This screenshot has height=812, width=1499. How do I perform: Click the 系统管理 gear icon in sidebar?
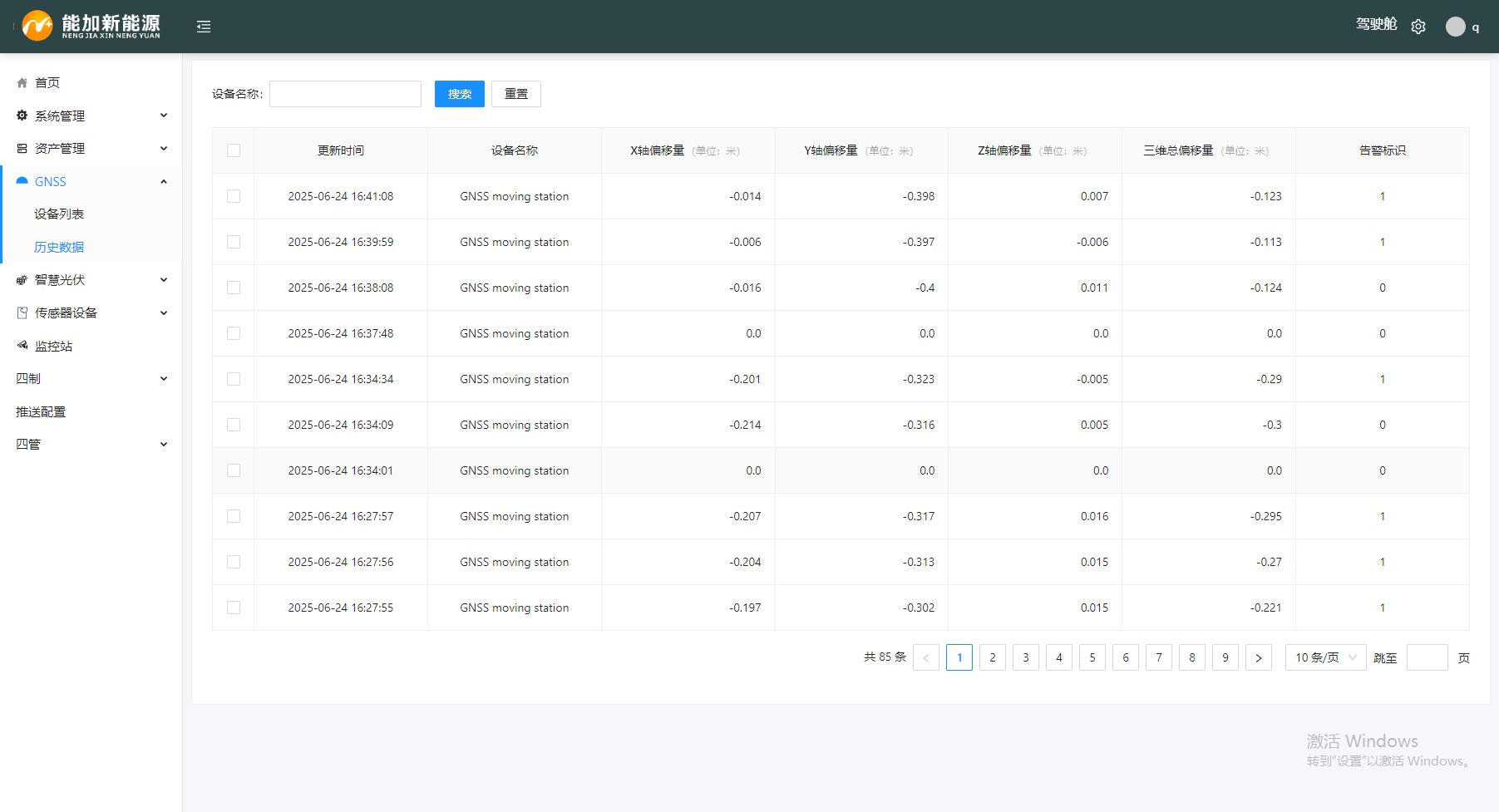coord(22,116)
